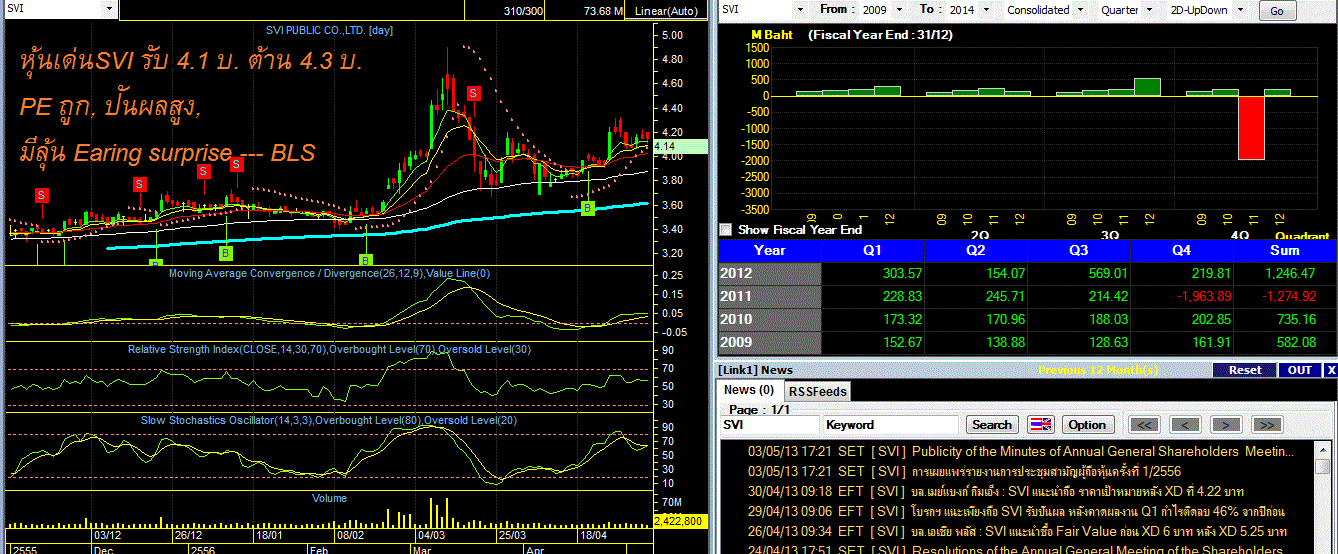Click the 310/300 value in top bar

click(x=521, y=10)
